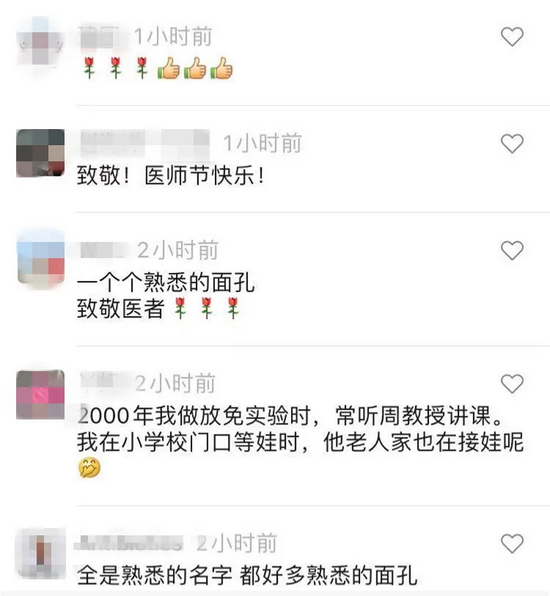The image size is (550, 596).
Task: Tap heart on '一个个熟悉的面孔' comment
Action: pos(512,250)
